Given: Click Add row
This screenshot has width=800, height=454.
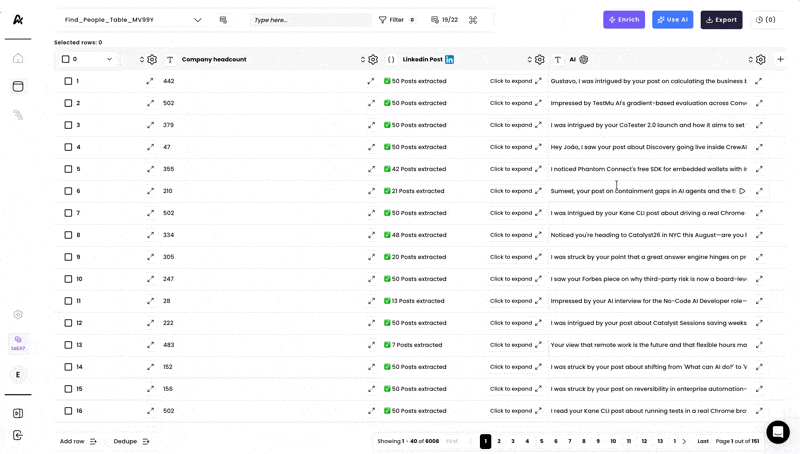Looking at the screenshot, I should (78, 441).
